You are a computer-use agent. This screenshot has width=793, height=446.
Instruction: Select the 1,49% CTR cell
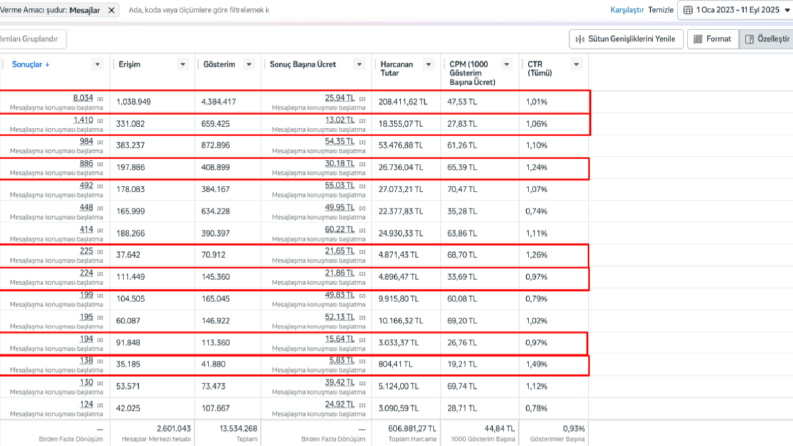pos(536,364)
